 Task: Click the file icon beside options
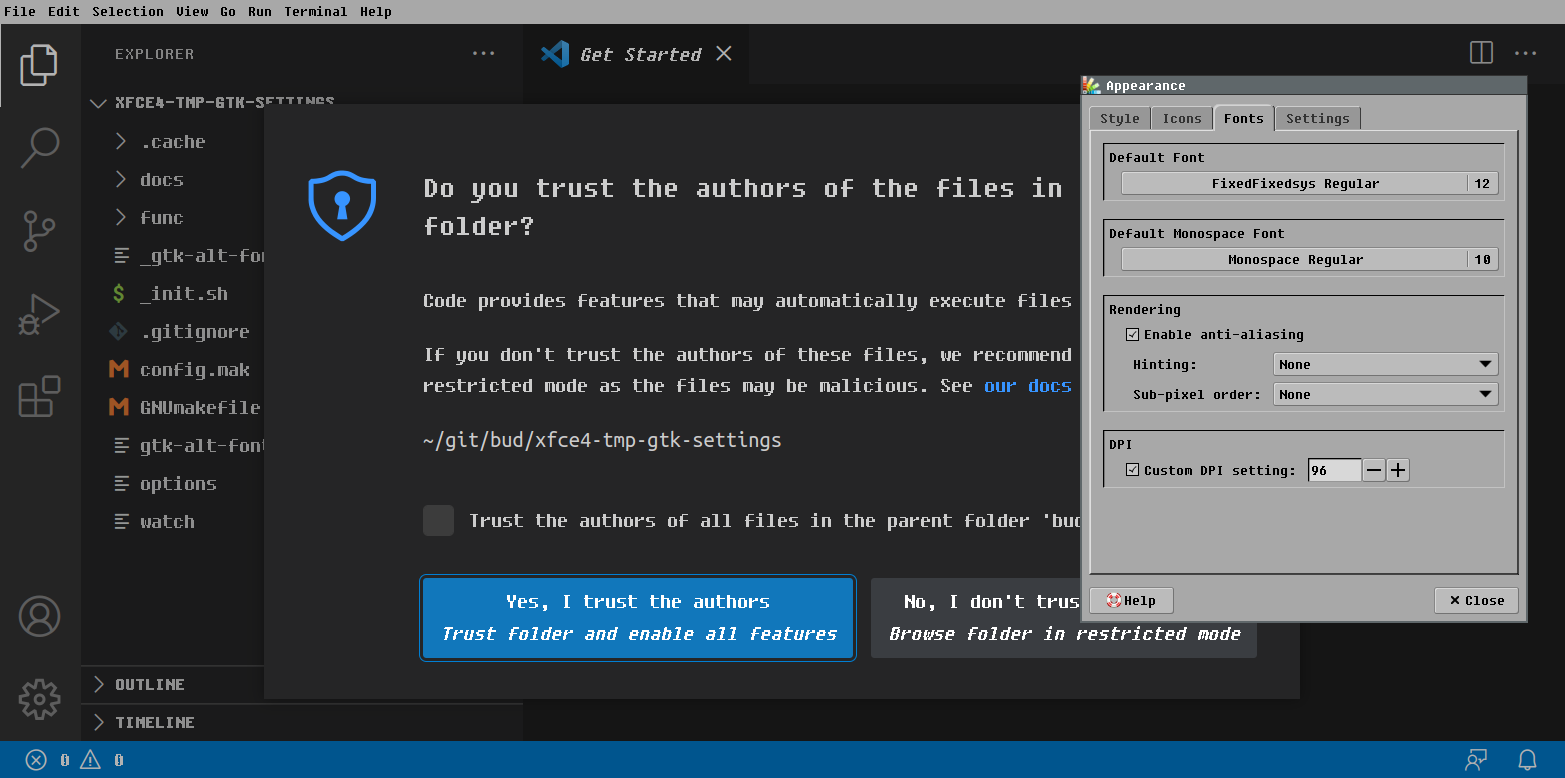click(122, 483)
